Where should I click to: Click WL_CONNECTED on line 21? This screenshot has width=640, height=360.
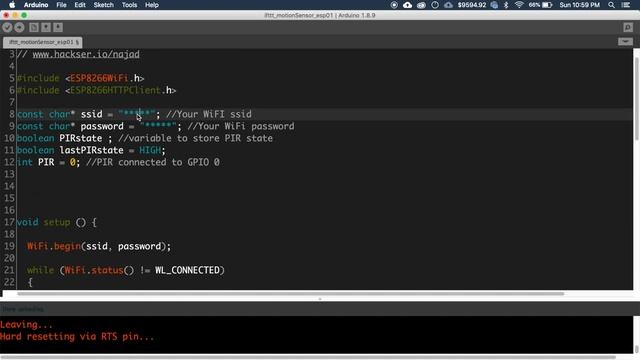[187, 270]
